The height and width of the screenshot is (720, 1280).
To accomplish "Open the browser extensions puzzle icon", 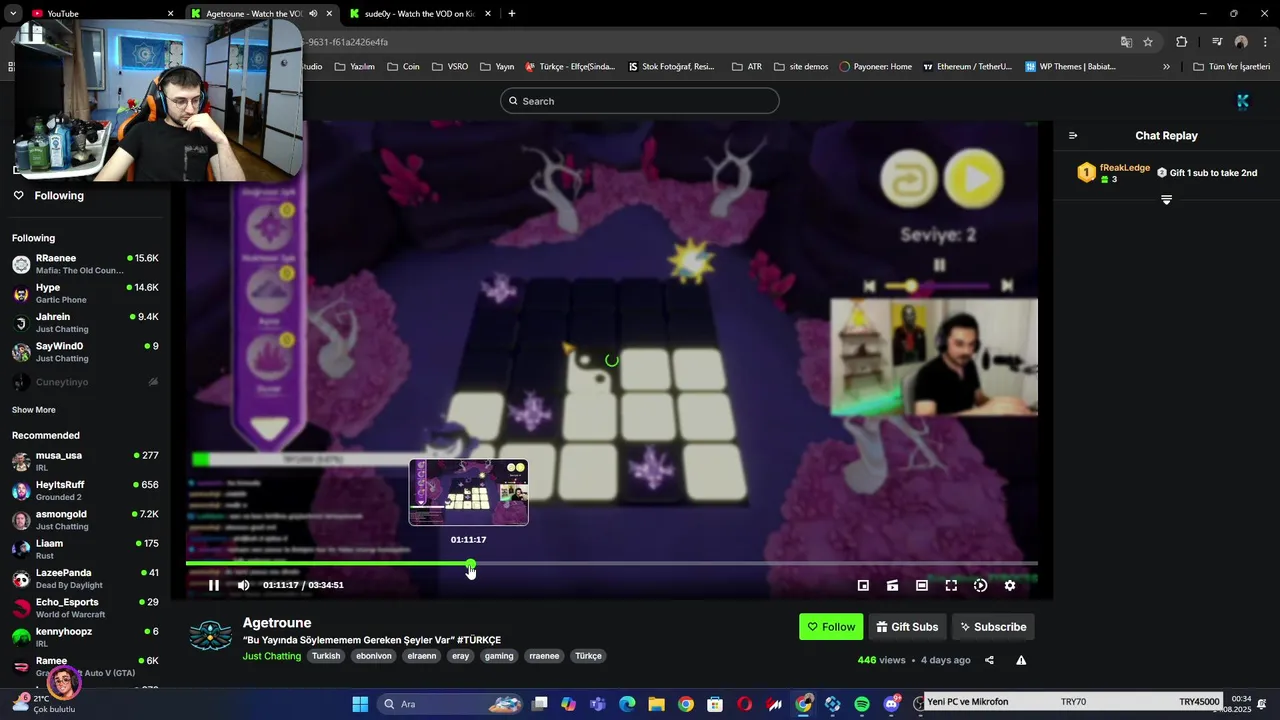I will point(1182,42).
